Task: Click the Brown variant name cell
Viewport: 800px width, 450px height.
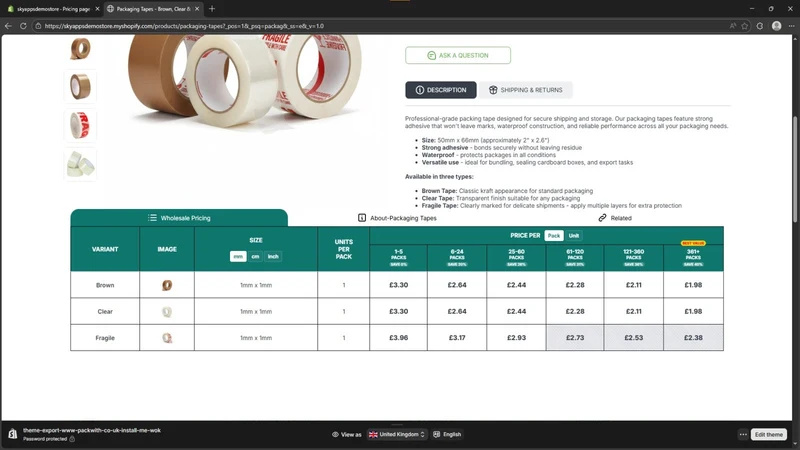Action: tap(105, 285)
